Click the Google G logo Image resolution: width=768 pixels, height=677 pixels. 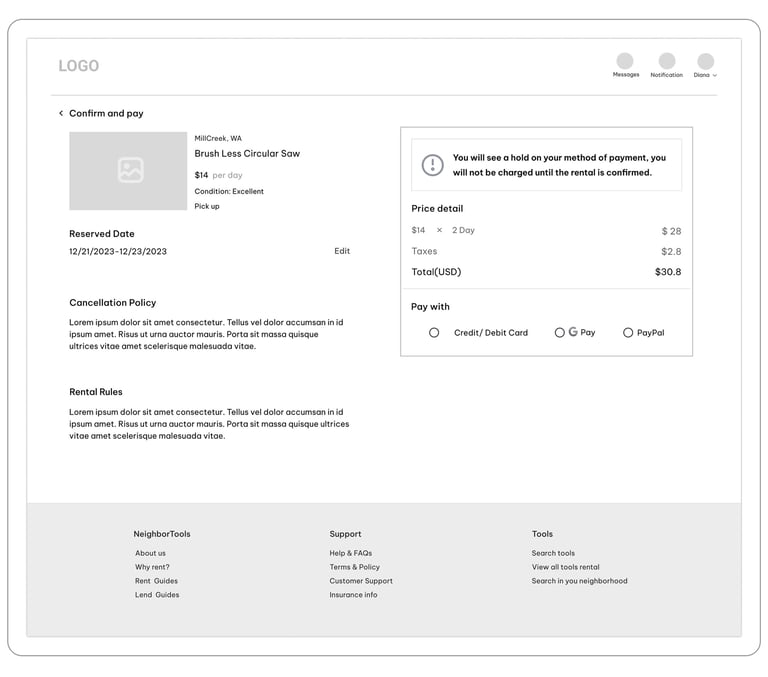click(x=573, y=332)
